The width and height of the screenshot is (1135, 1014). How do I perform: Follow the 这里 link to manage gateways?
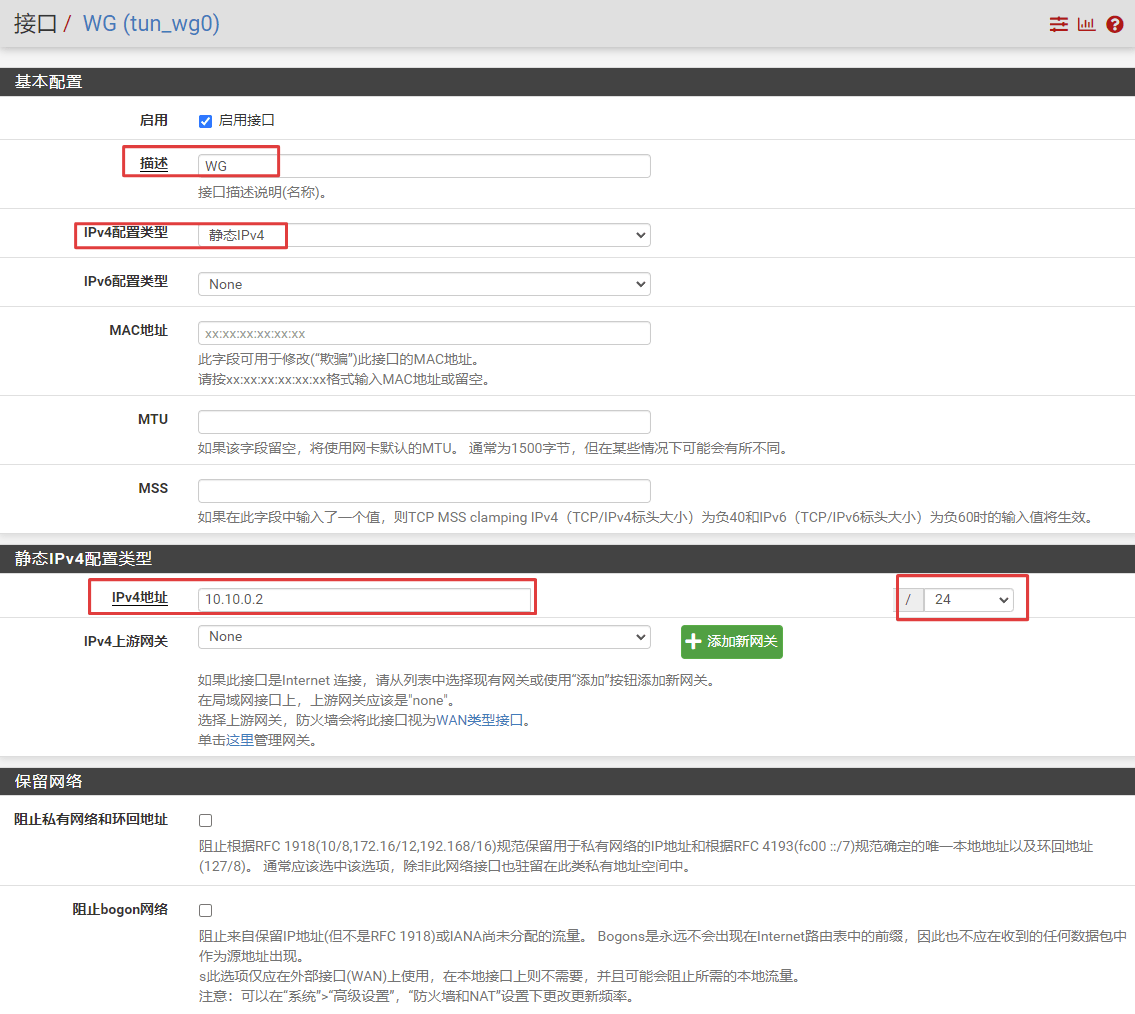(x=239, y=741)
